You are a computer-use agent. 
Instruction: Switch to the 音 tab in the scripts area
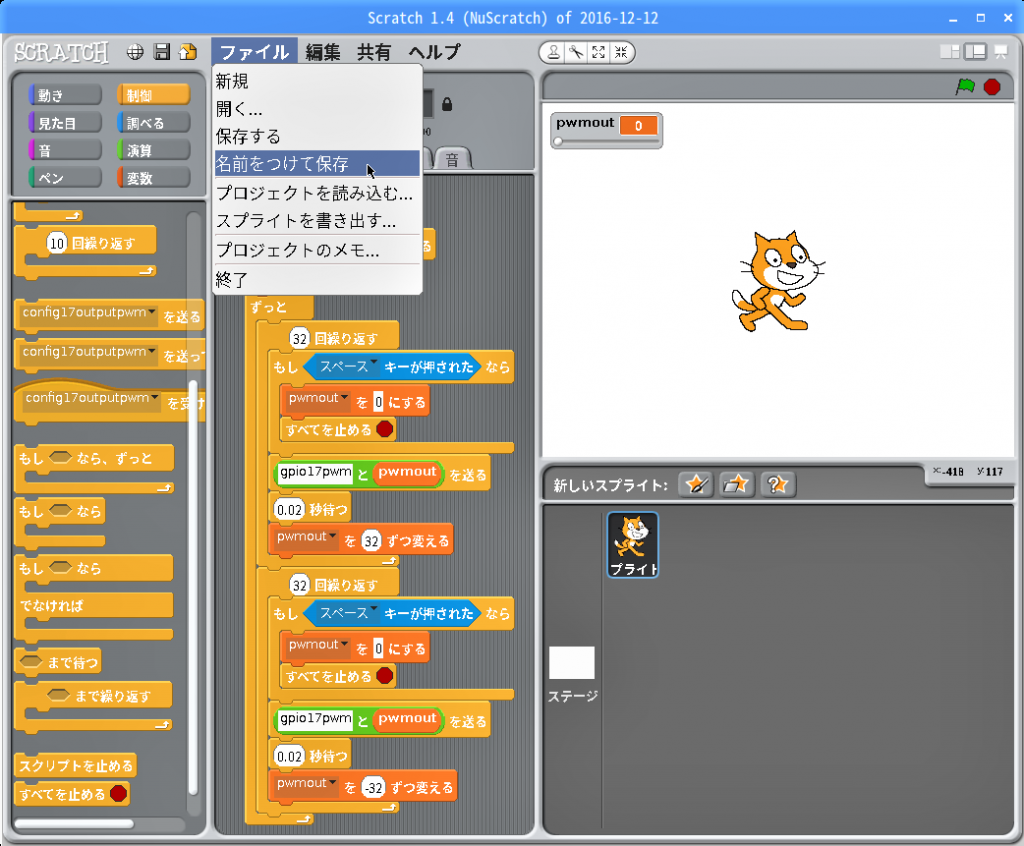[452, 159]
